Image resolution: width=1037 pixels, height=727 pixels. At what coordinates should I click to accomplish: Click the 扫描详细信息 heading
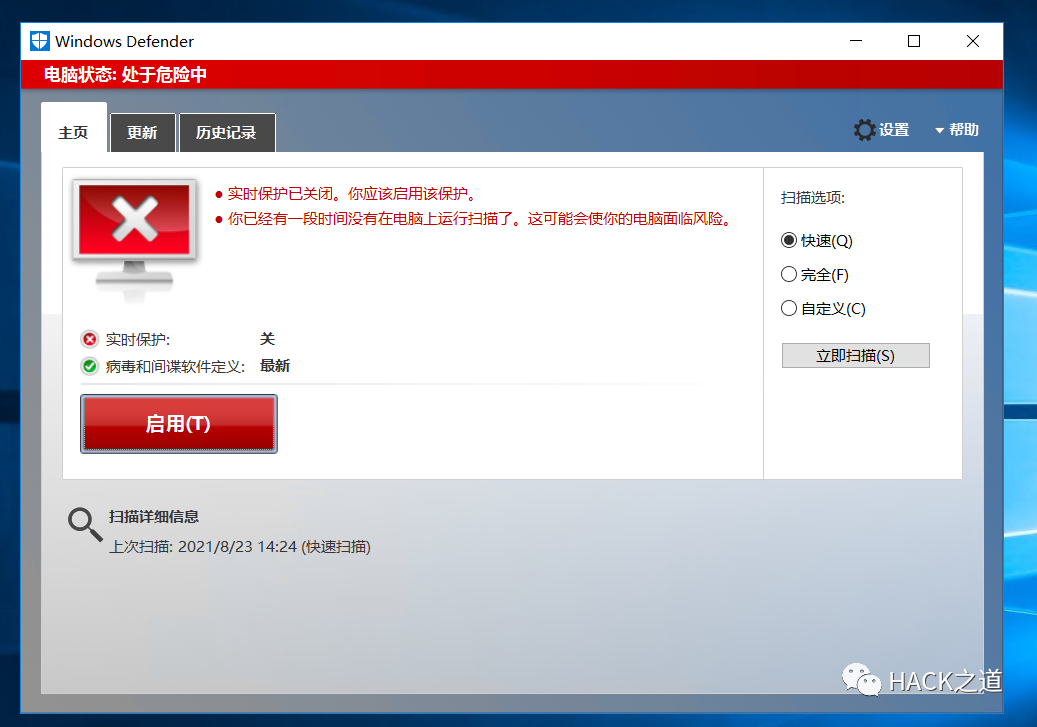153,517
